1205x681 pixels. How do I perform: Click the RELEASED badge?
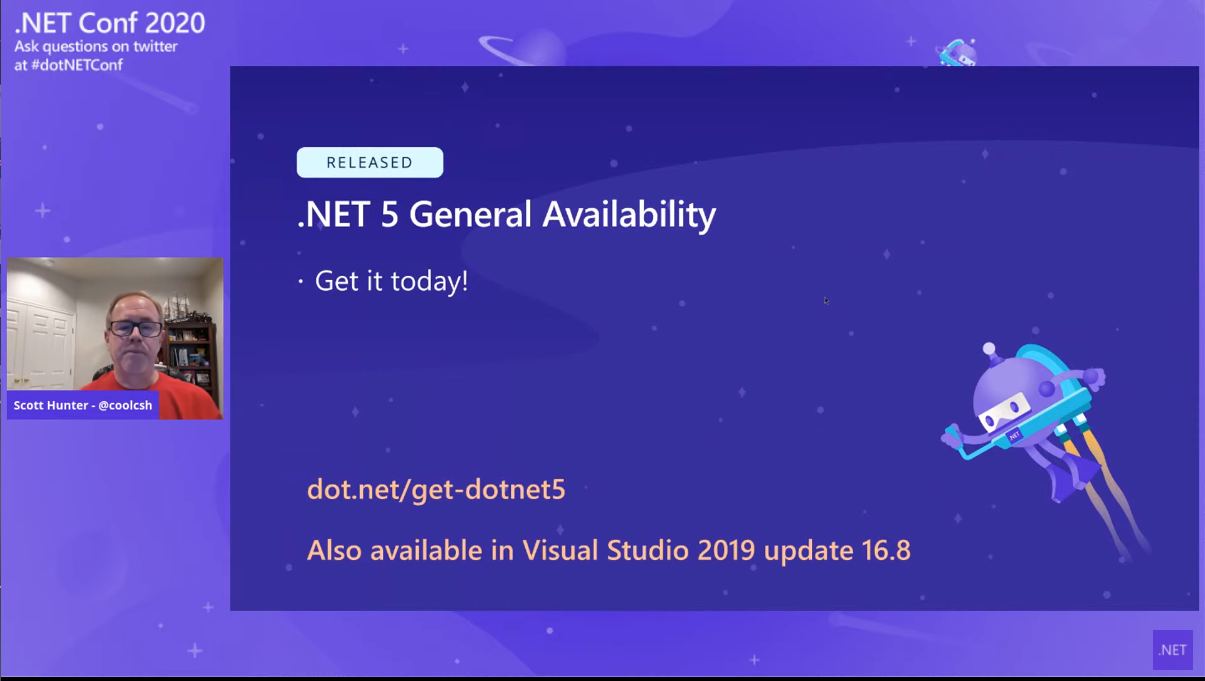[x=370, y=162]
